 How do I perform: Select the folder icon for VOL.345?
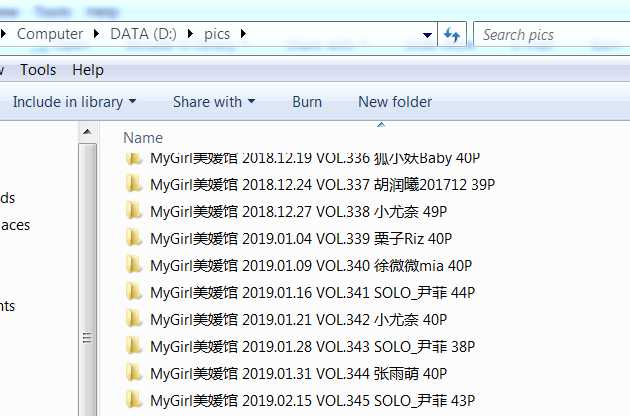click(133, 400)
